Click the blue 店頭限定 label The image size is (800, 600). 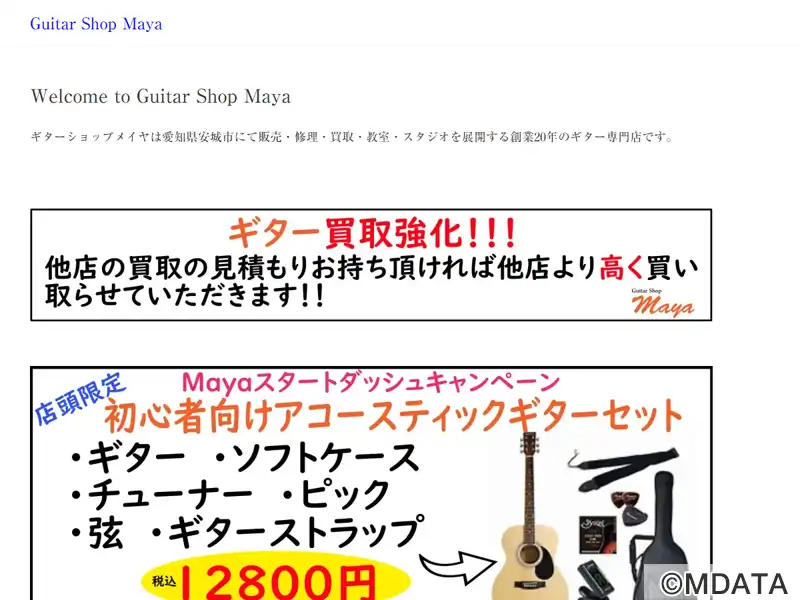pyautogui.click(x=80, y=399)
